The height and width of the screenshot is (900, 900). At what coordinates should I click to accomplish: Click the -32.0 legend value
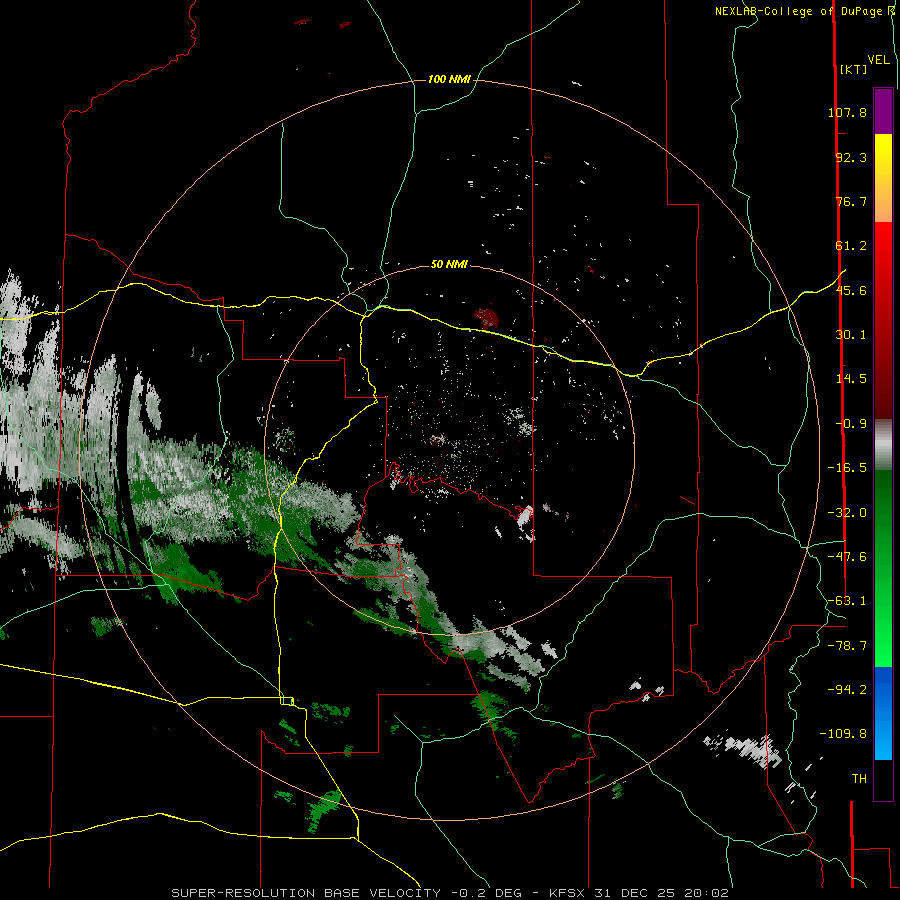click(x=847, y=513)
